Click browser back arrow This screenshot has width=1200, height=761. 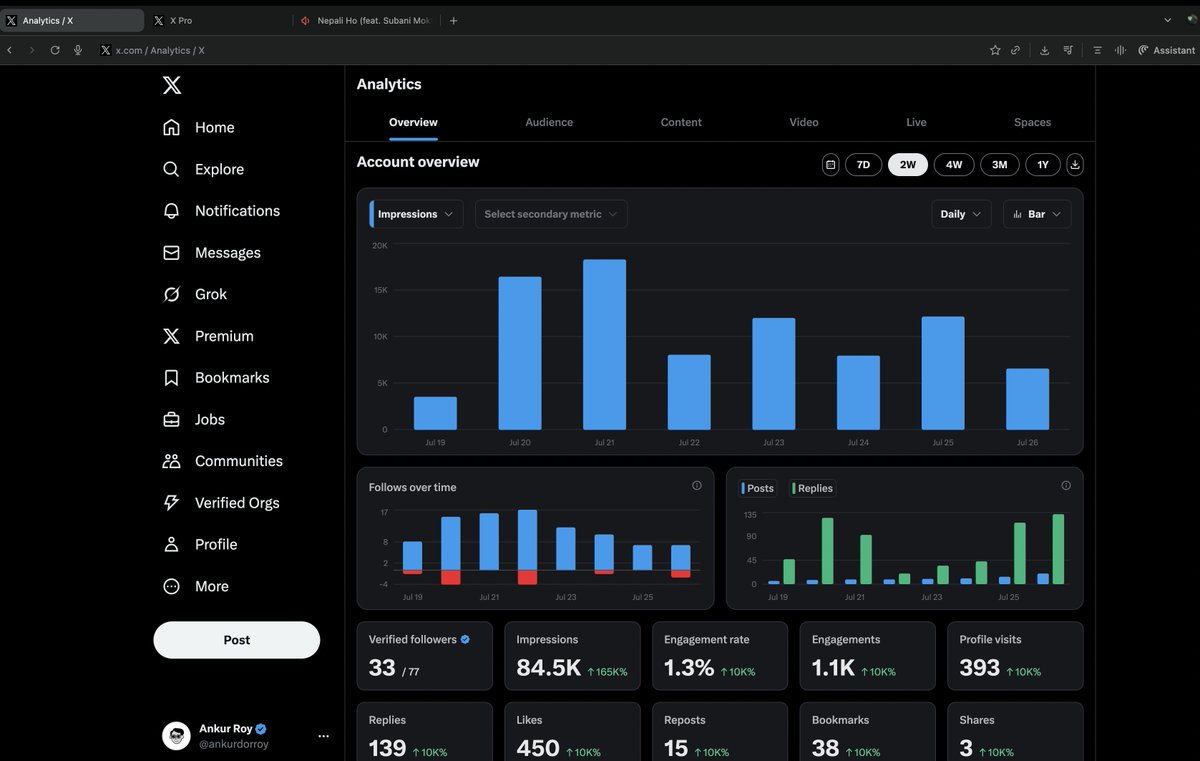point(10,50)
